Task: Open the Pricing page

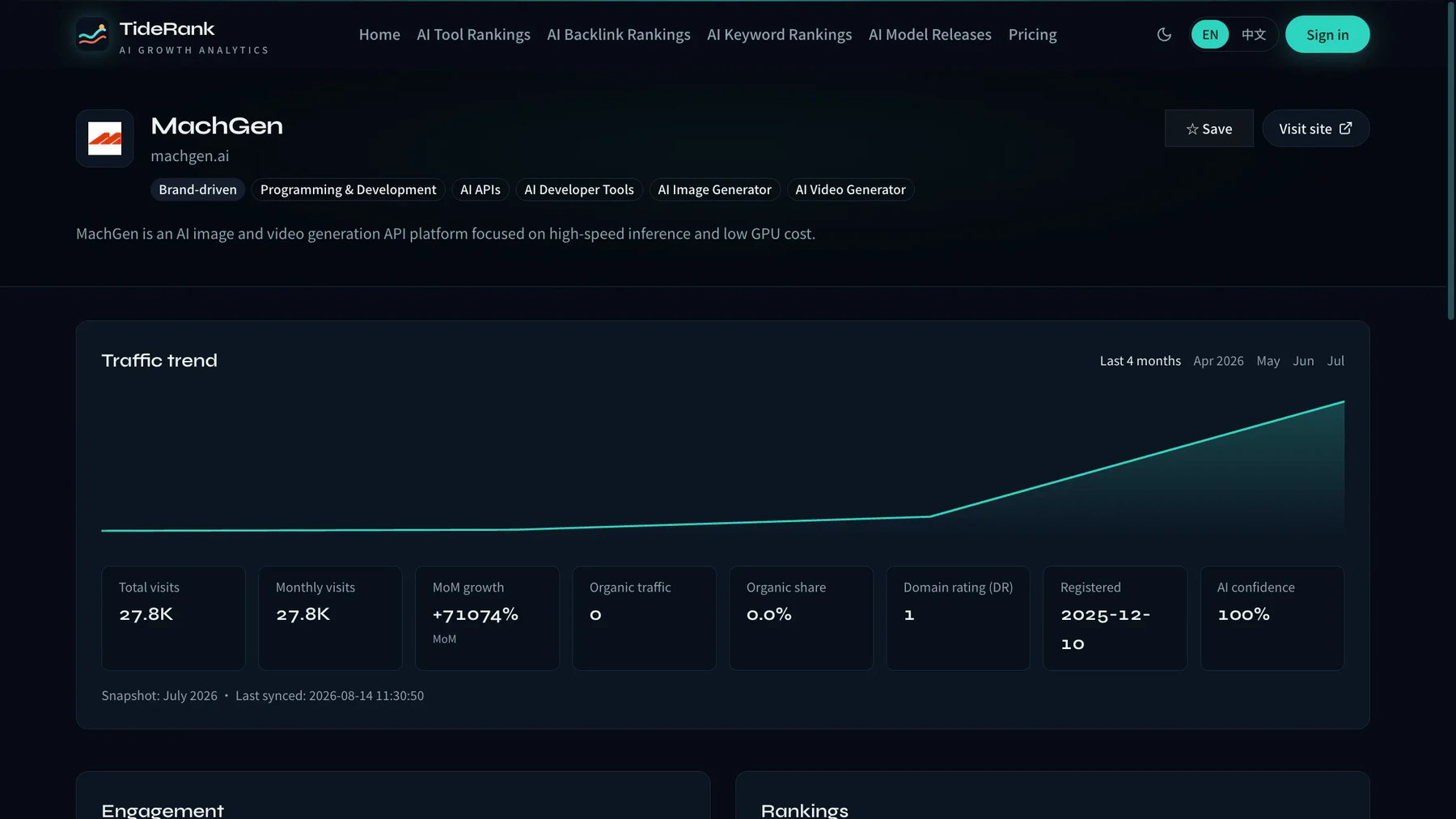Action: [x=1032, y=35]
